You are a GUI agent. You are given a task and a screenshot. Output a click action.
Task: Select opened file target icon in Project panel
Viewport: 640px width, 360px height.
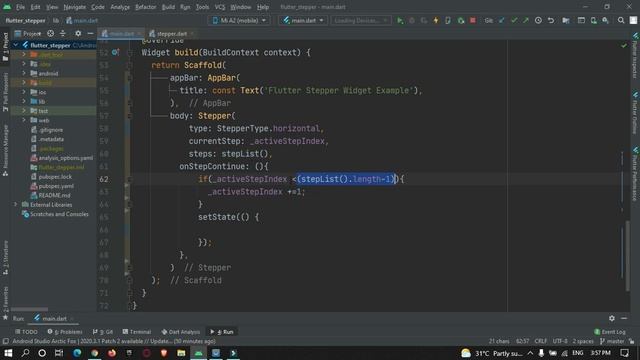[50, 33]
